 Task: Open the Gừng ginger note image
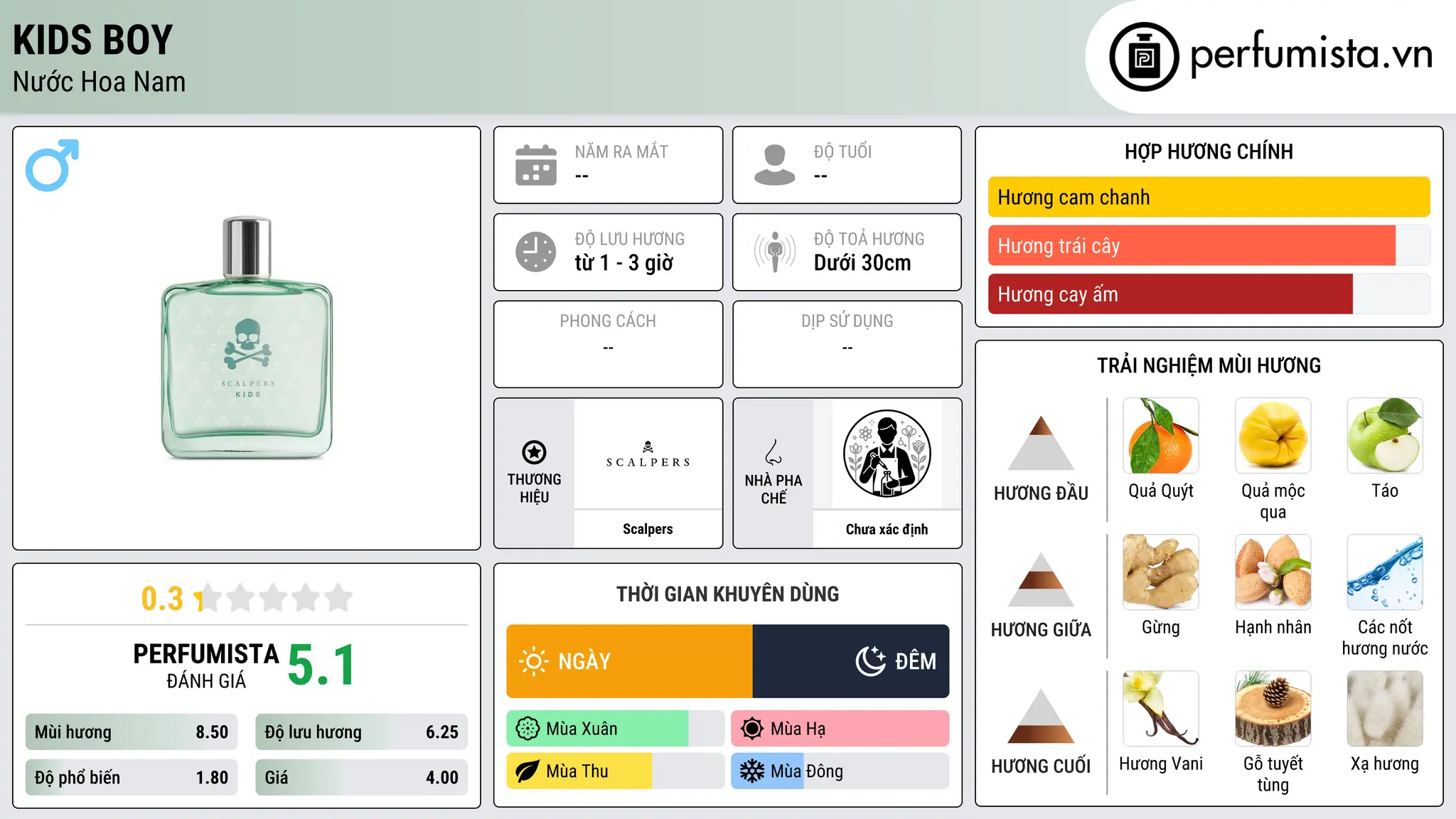(x=1161, y=572)
